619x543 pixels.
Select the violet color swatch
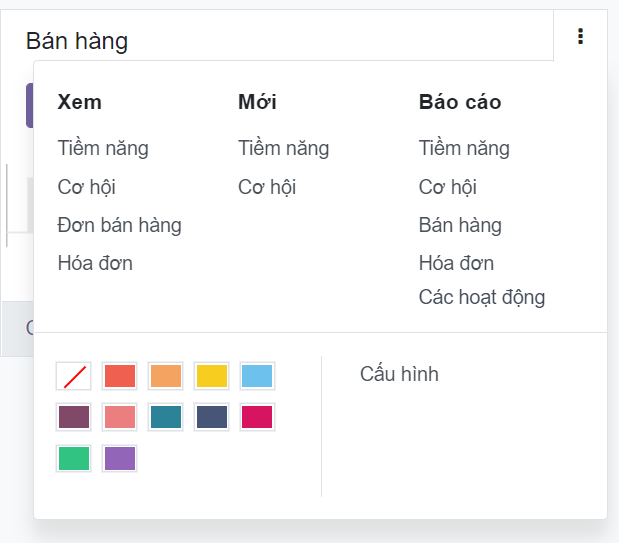[120, 458]
